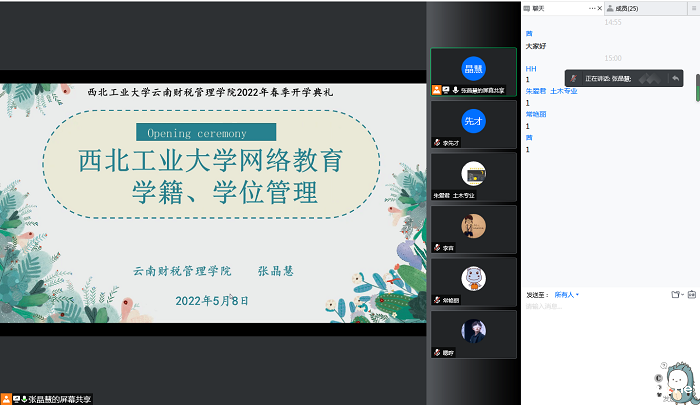The height and width of the screenshot is (405, 700).
Task: Click the 14:55 timestamp in the chat
Action: pos(613,22)
